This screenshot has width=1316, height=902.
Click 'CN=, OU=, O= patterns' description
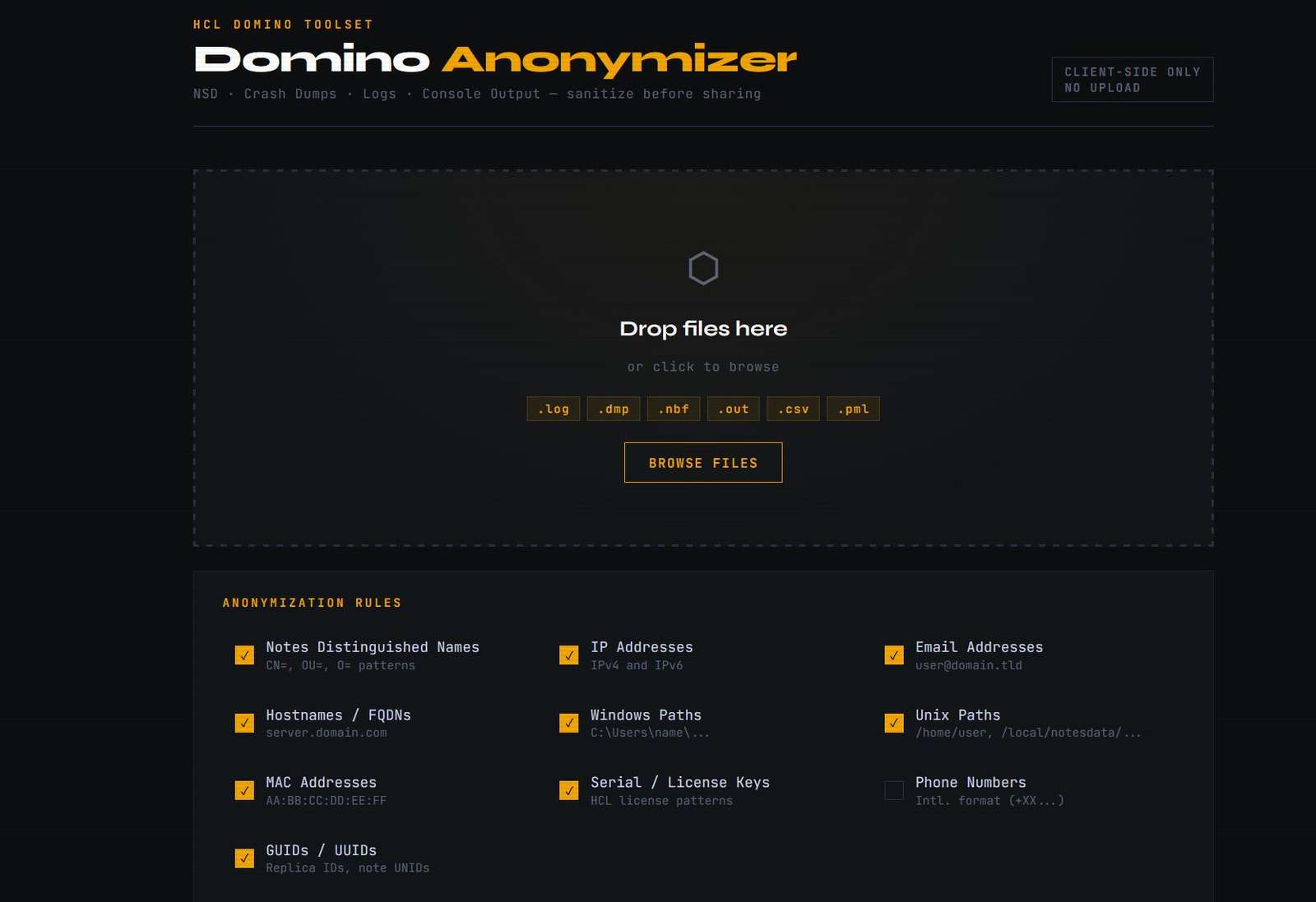341,665
